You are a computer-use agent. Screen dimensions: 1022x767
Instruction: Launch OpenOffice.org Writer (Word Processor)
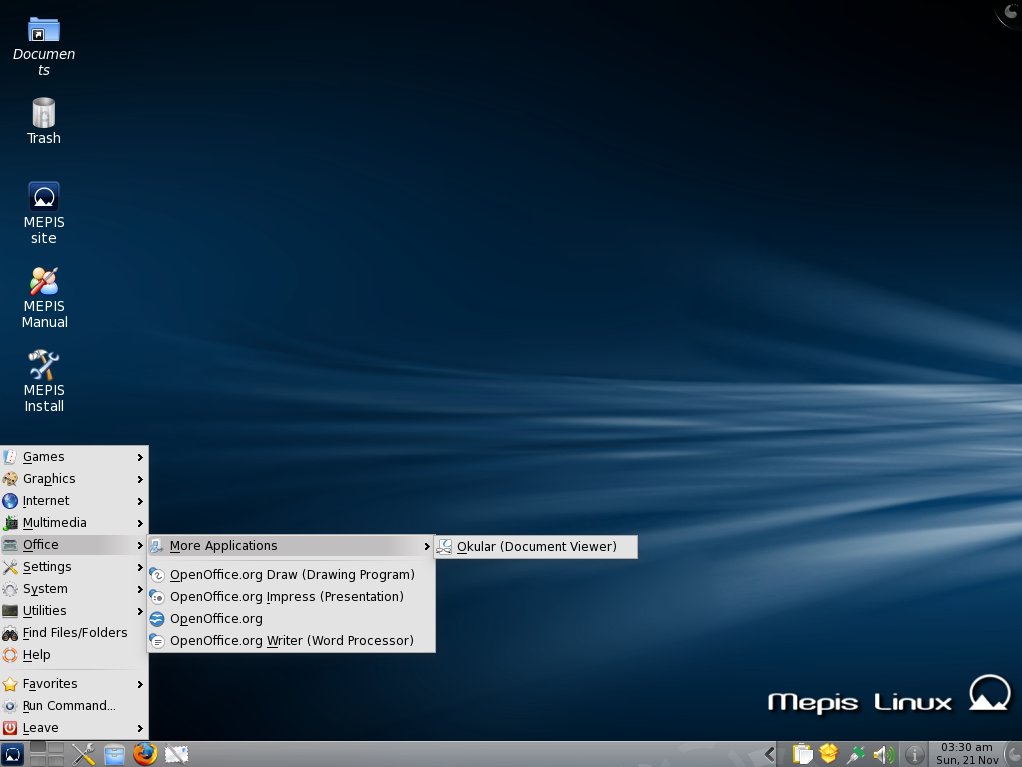[291, 641]
